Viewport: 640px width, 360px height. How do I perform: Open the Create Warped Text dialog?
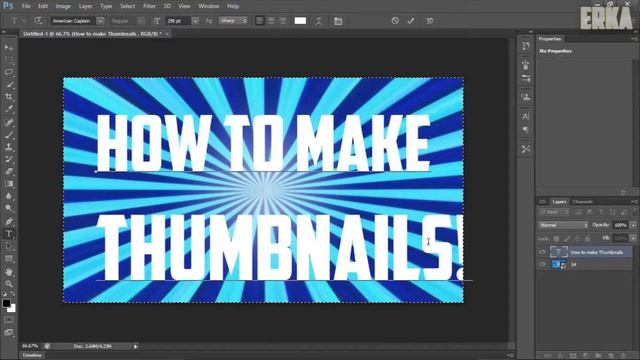[319, 21]
